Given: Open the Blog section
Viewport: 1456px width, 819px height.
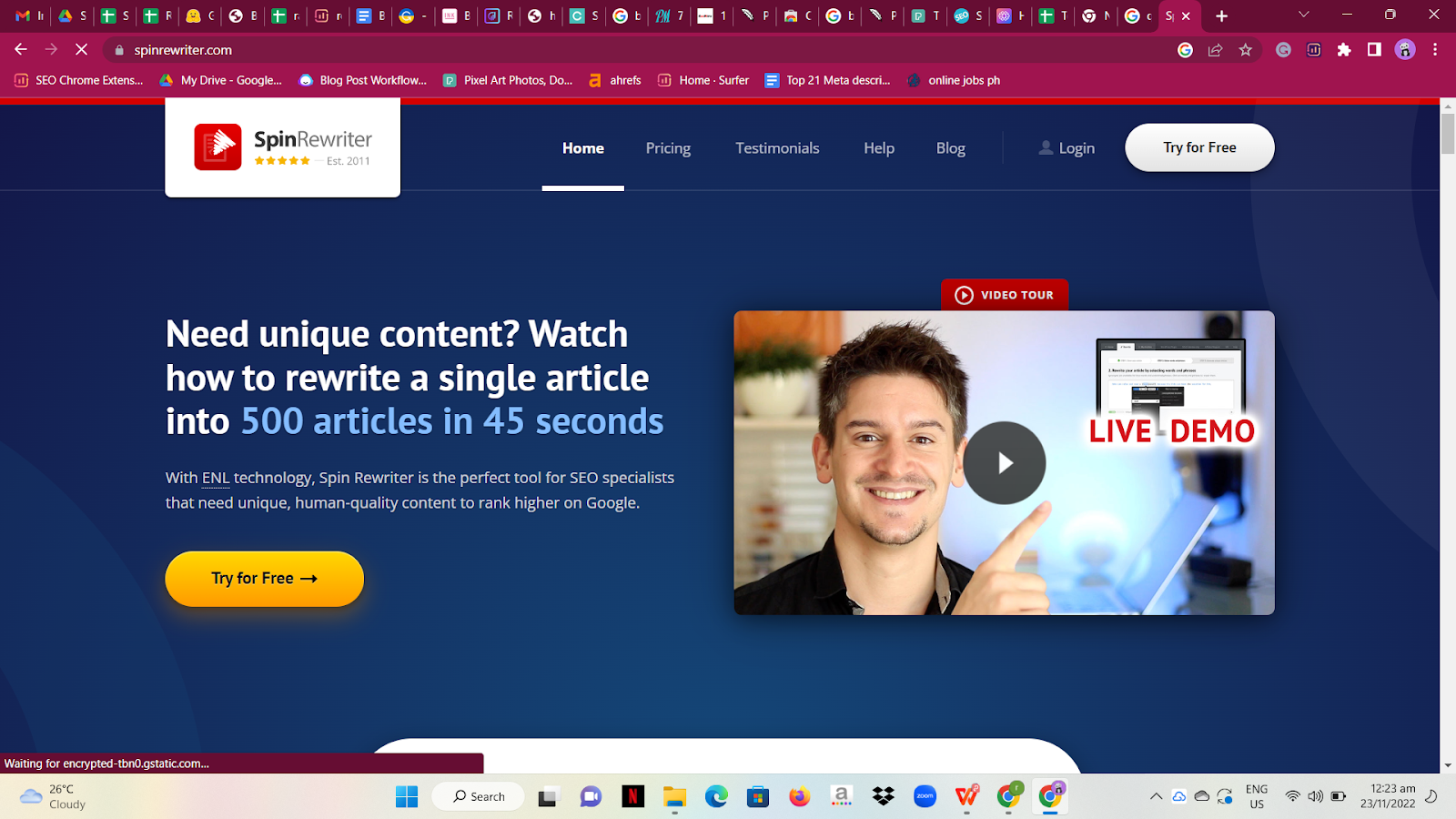Looking at the screenshot, I should (x=951, y=148).
